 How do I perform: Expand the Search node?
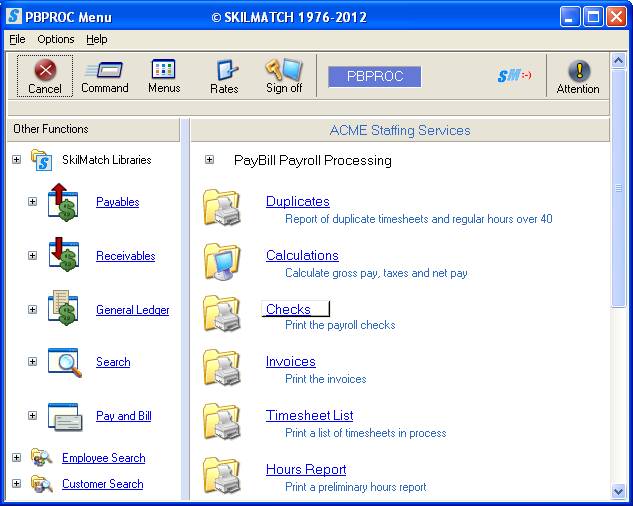click(32, 361)
